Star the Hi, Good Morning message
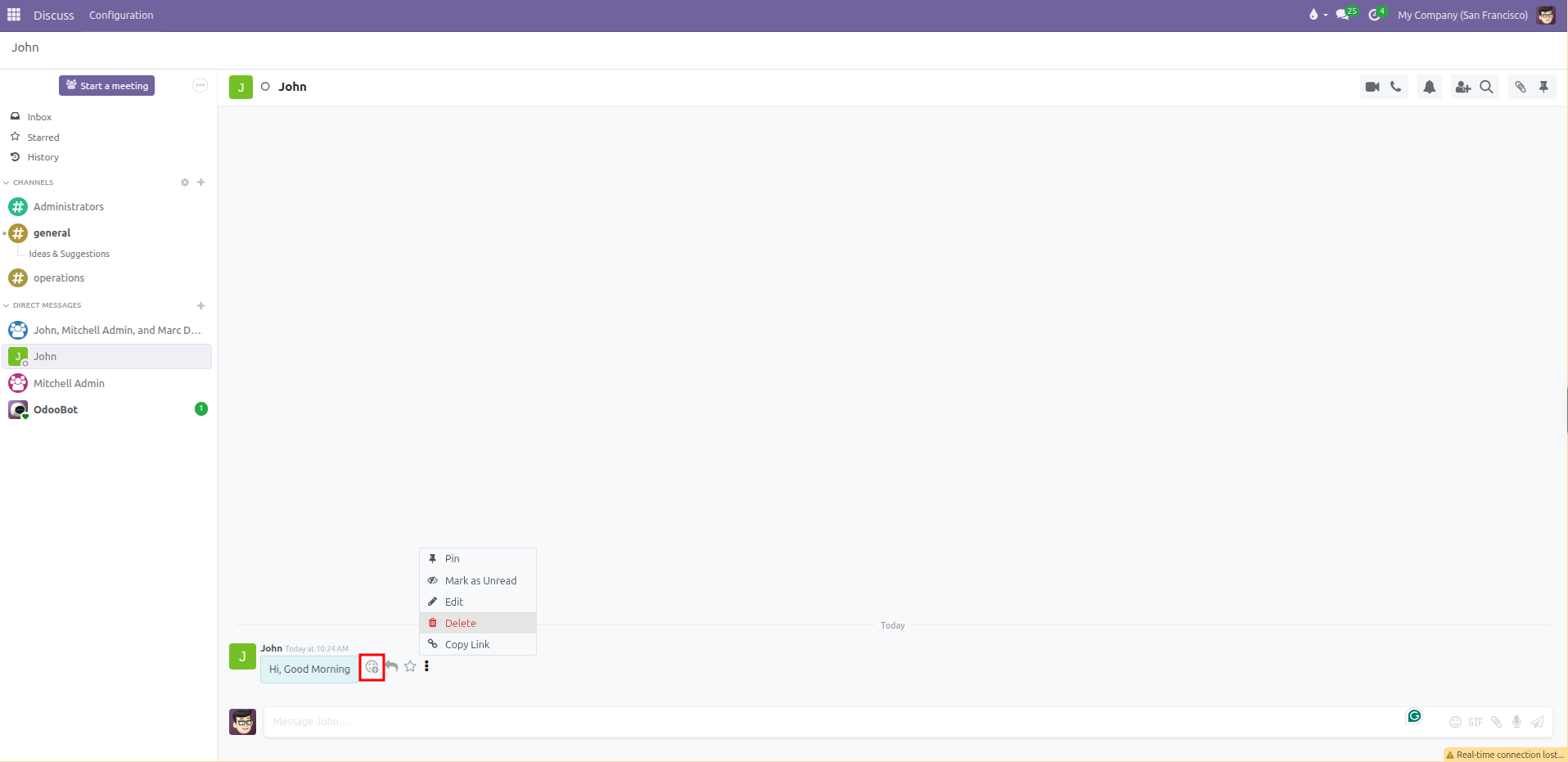1568x762 pixels. [410, 666]
